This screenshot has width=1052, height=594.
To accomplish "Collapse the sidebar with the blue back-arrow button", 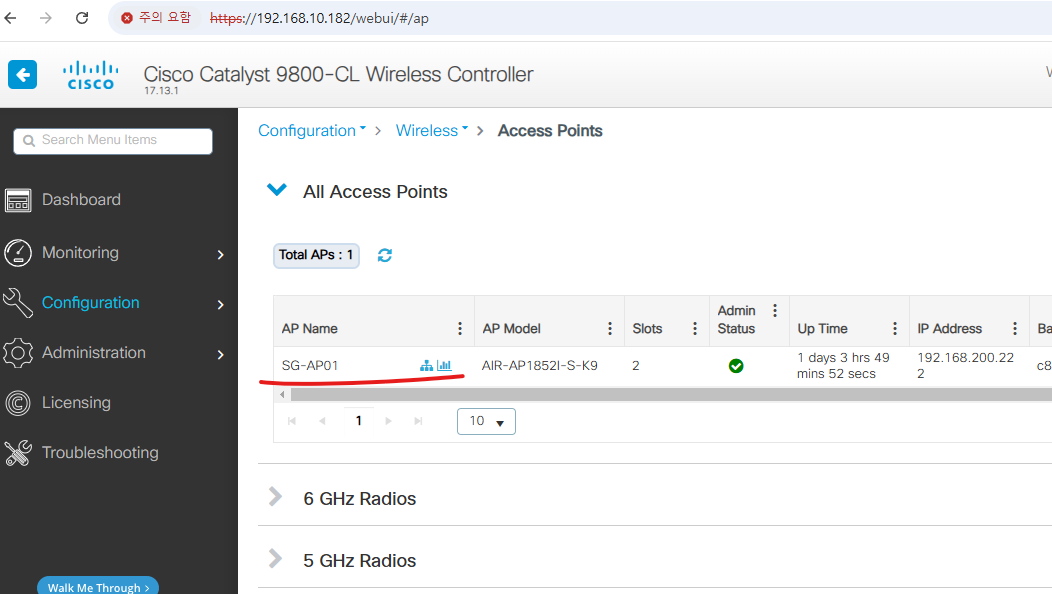I will [23, 75].
